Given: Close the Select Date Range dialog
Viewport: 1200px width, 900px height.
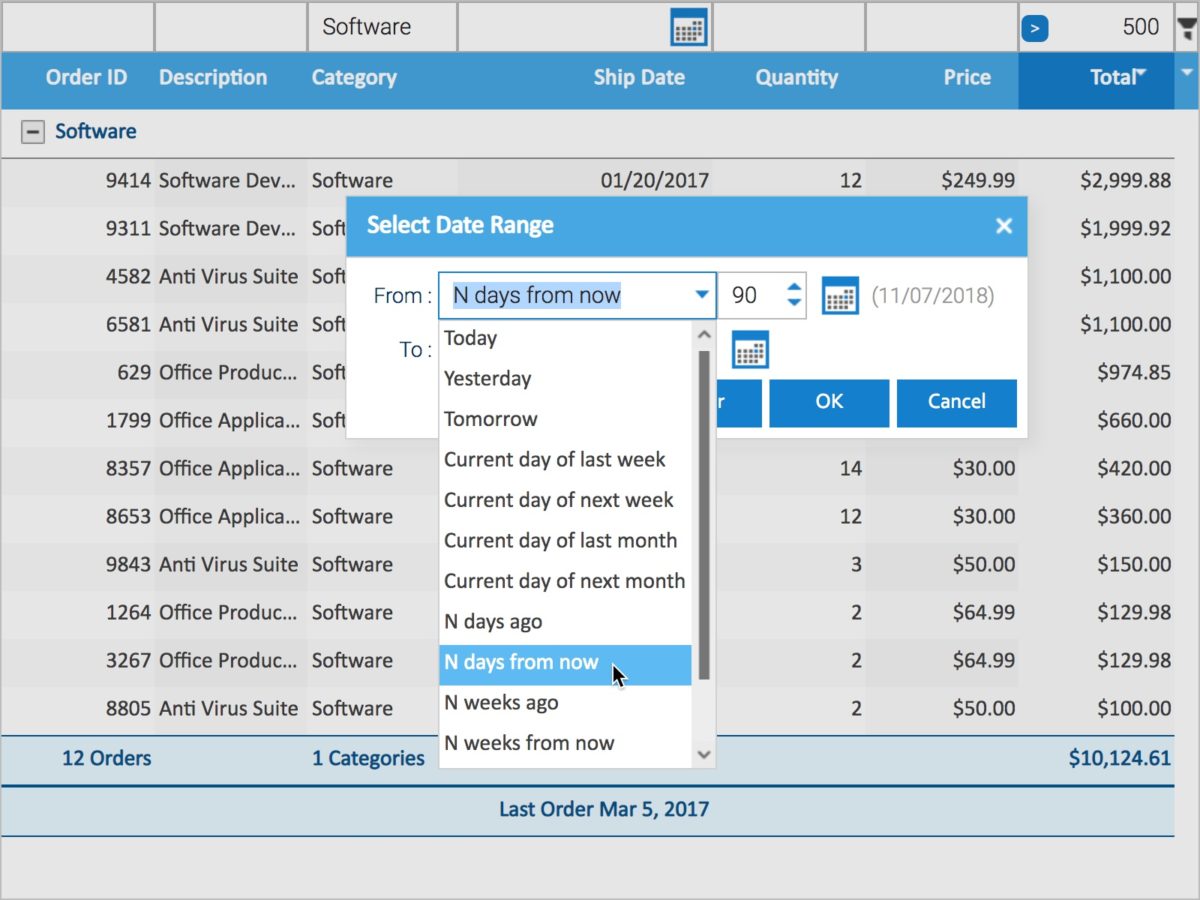Looking at the screenshot, I should (1004, 225).
